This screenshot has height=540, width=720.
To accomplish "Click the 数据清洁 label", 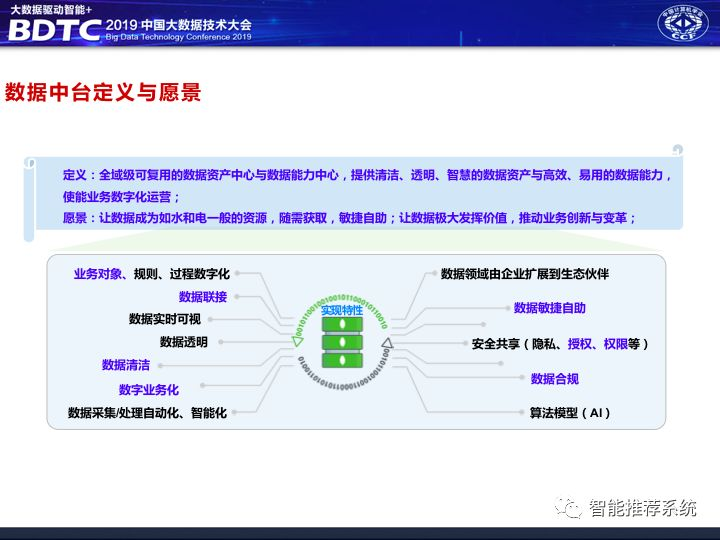I will pyautogui.click(x=126, y=365).
